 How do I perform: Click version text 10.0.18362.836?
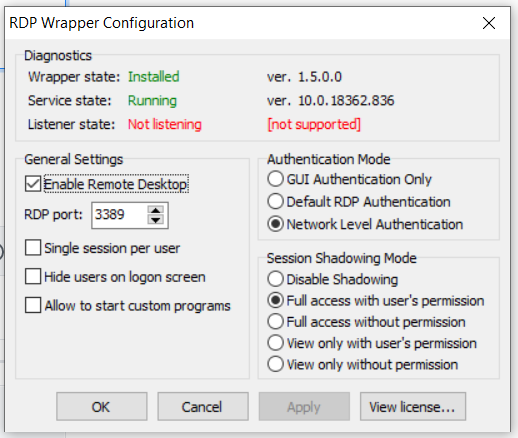coord(346,101)
